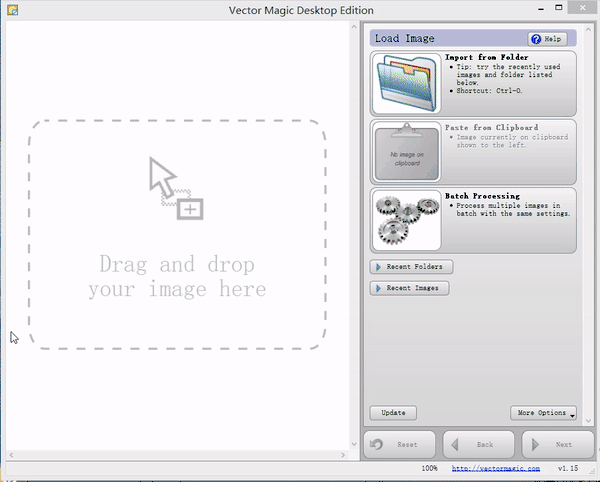Click the right panel scrollbar down arrow
The height and width of the screenshot is (482, 600).
click(x=588, y=421)
